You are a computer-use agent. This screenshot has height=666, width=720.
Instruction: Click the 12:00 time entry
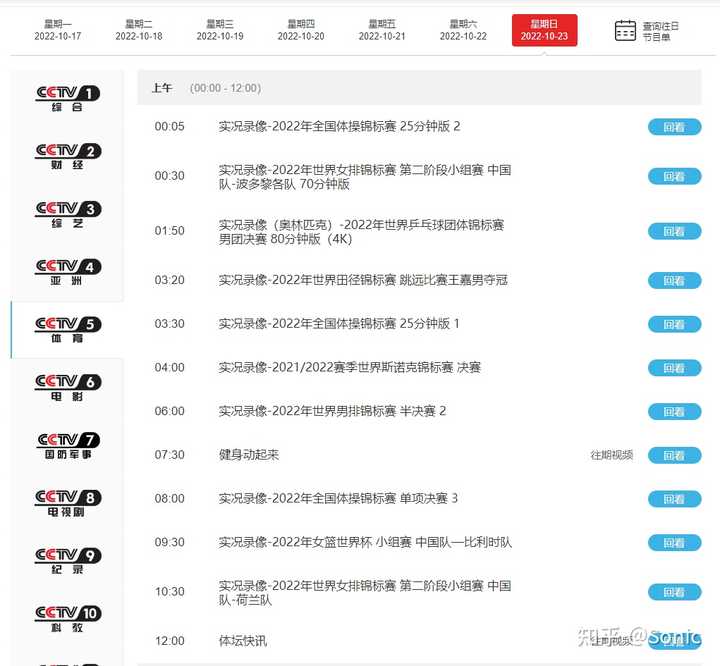click(x=169, y=641)
